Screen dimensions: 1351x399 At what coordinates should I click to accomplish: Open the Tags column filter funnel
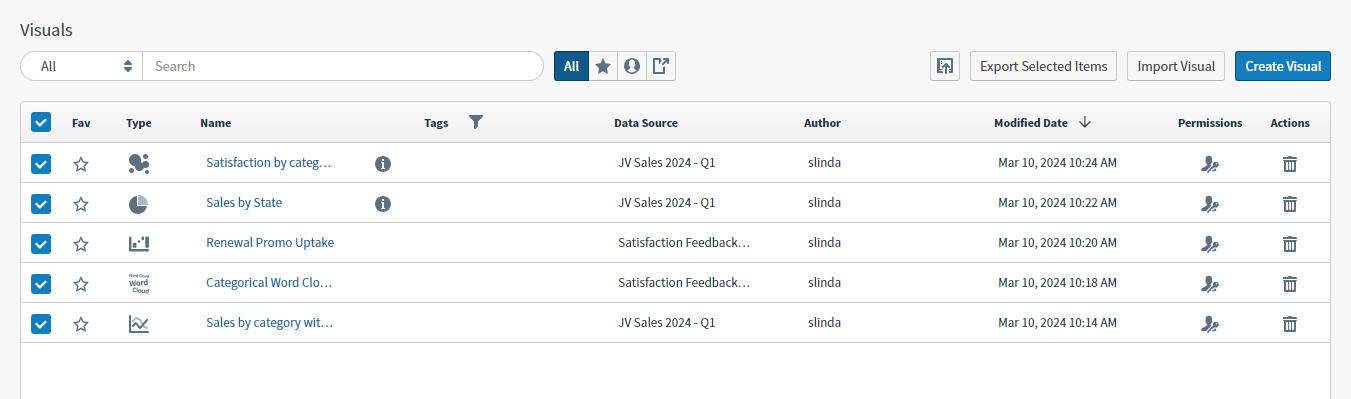pyautogui.click(x=476, y=122)
